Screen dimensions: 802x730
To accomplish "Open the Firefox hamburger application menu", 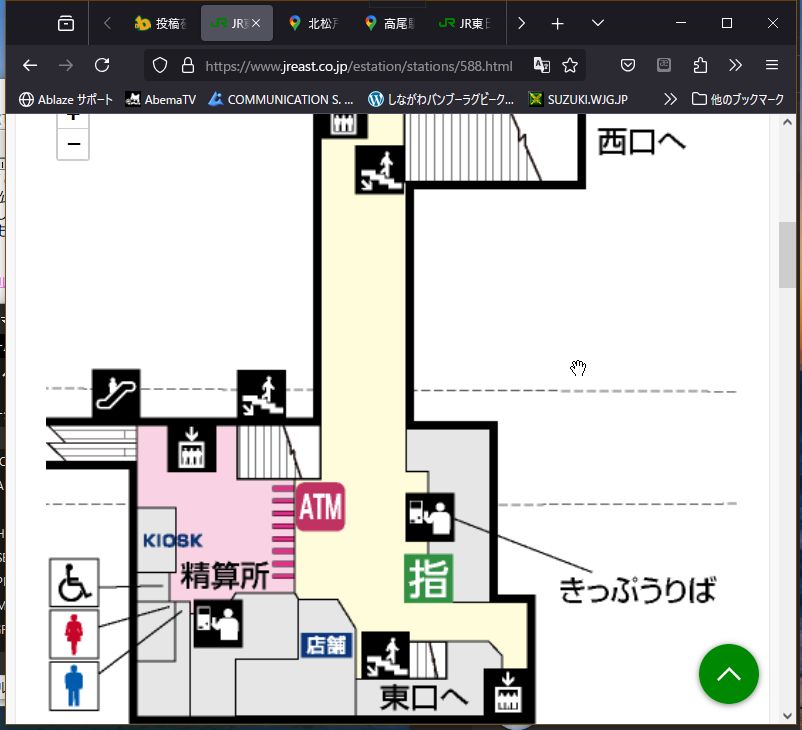I will 772,65.
